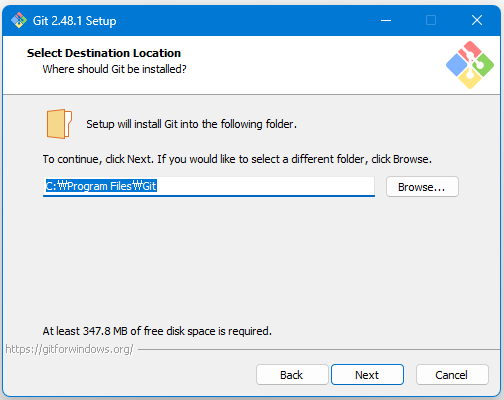
Task: Cancel the Git setup
Action: click(452, 375)
